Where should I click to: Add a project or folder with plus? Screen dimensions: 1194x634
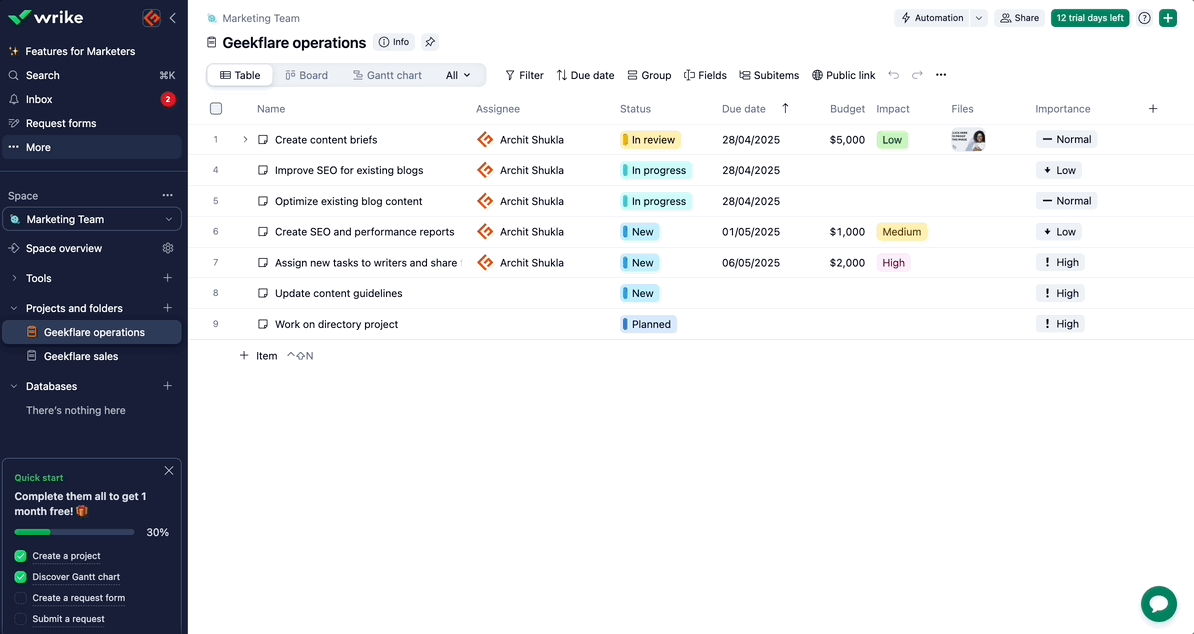pos(168,308)
